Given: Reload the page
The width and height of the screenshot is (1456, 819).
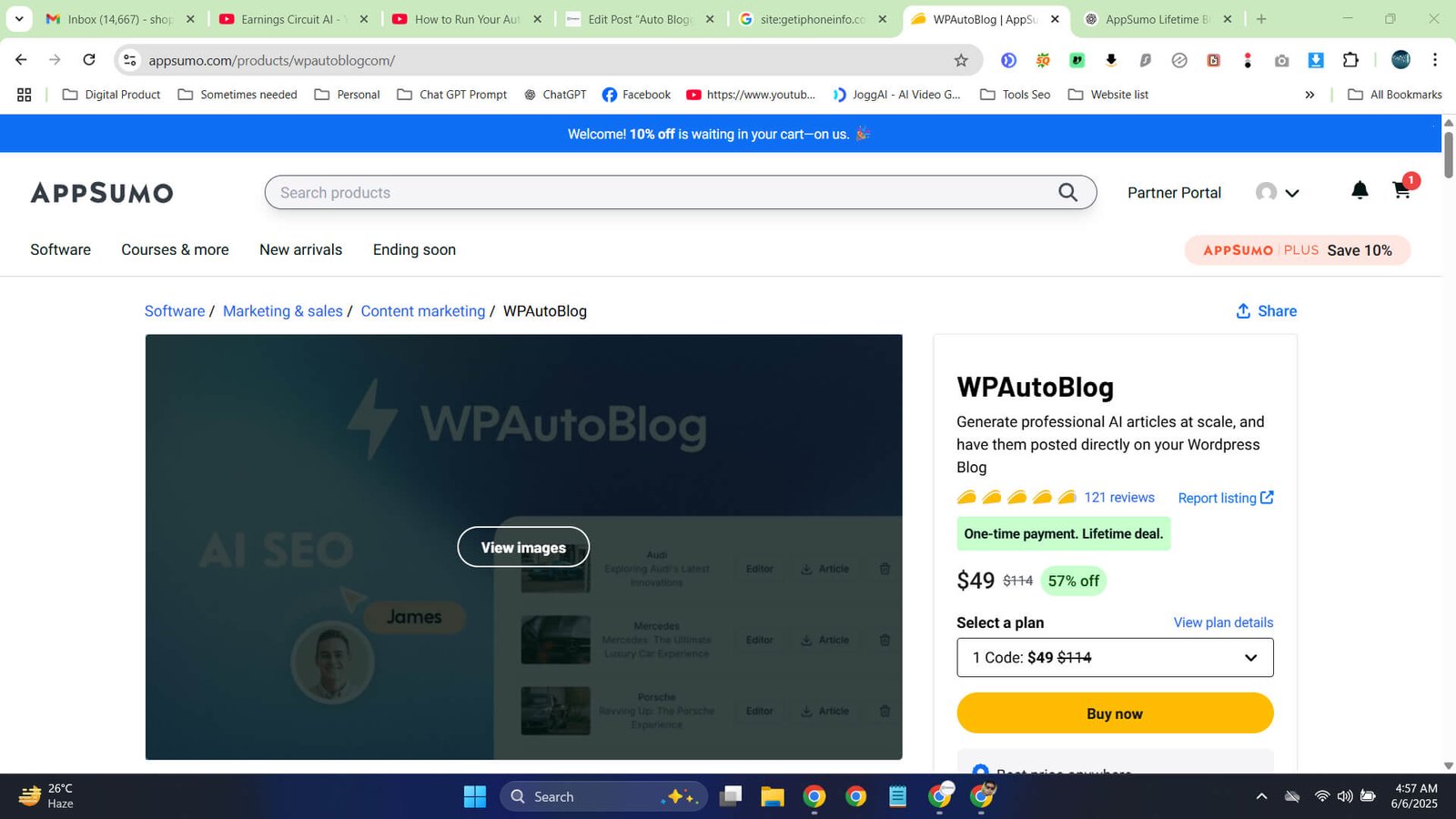Looking at the screenshot, I should (89, 60).
